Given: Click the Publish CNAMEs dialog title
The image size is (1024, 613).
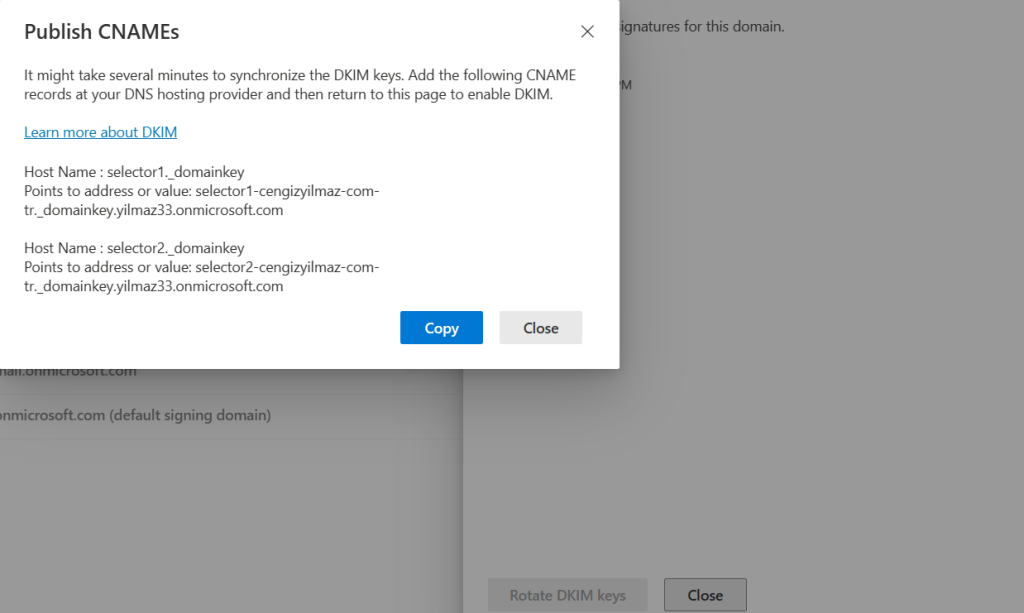Looking at the screenshot, I should coord(102,32).
